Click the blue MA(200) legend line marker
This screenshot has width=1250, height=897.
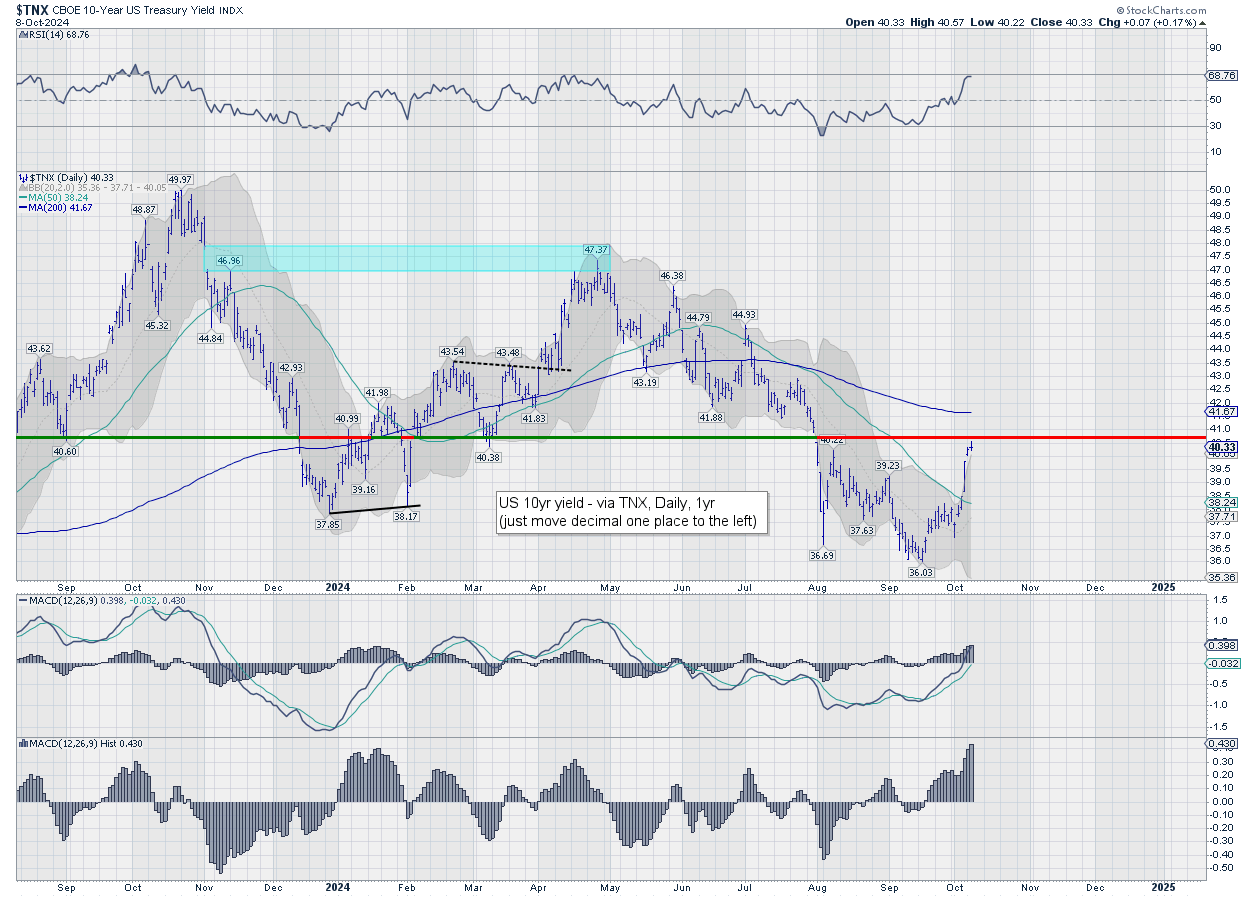(22, 205)
